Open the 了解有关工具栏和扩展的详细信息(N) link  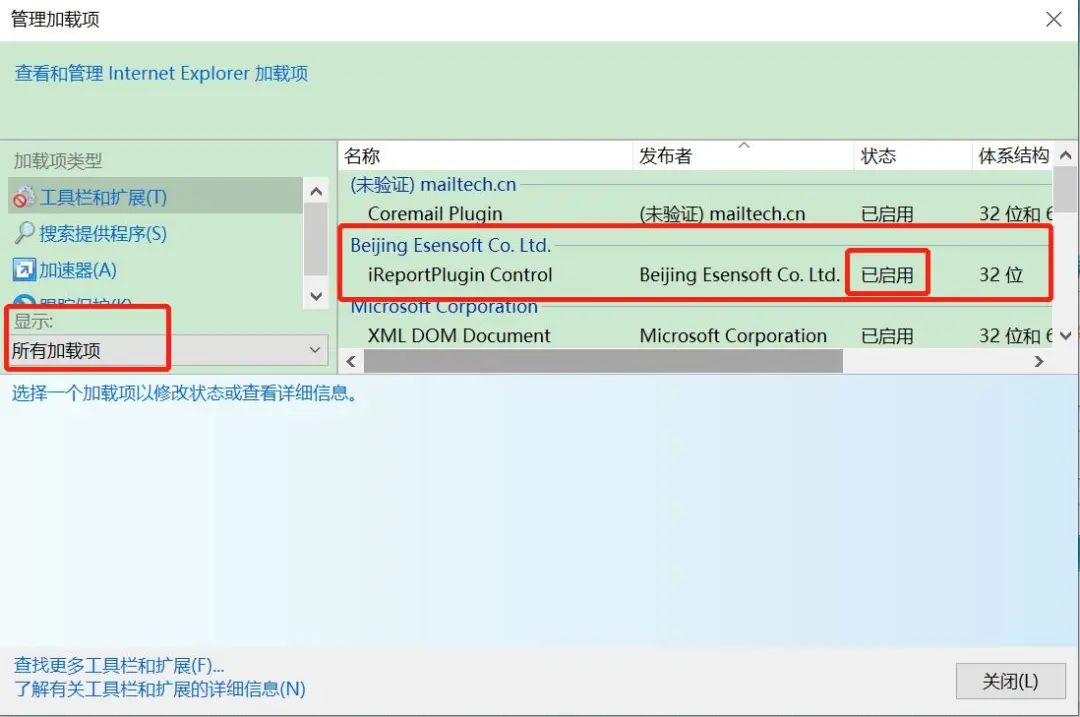pos(160,689)
